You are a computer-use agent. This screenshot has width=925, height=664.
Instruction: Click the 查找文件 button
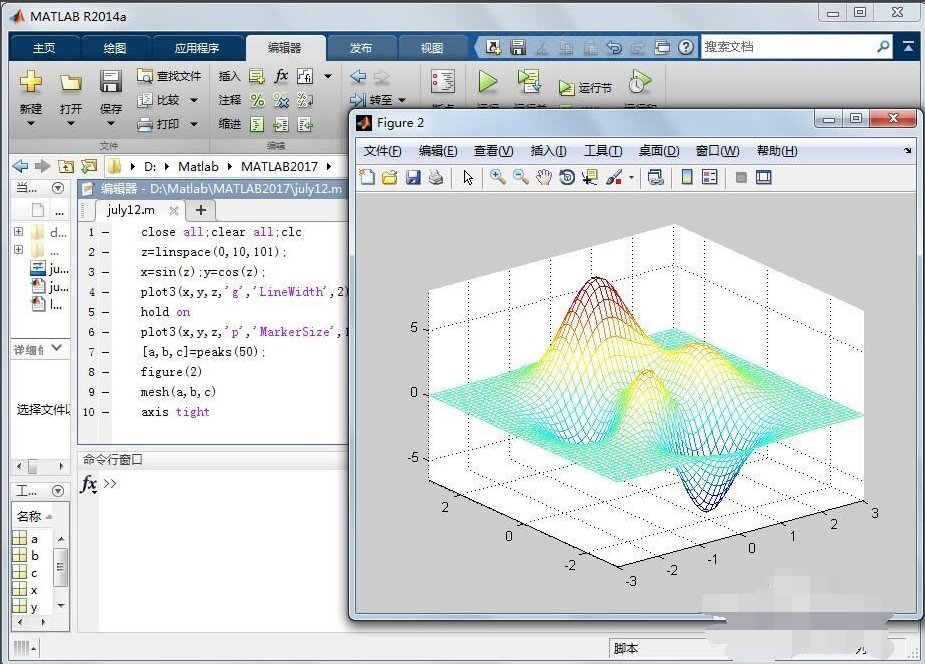pos(169,76)
